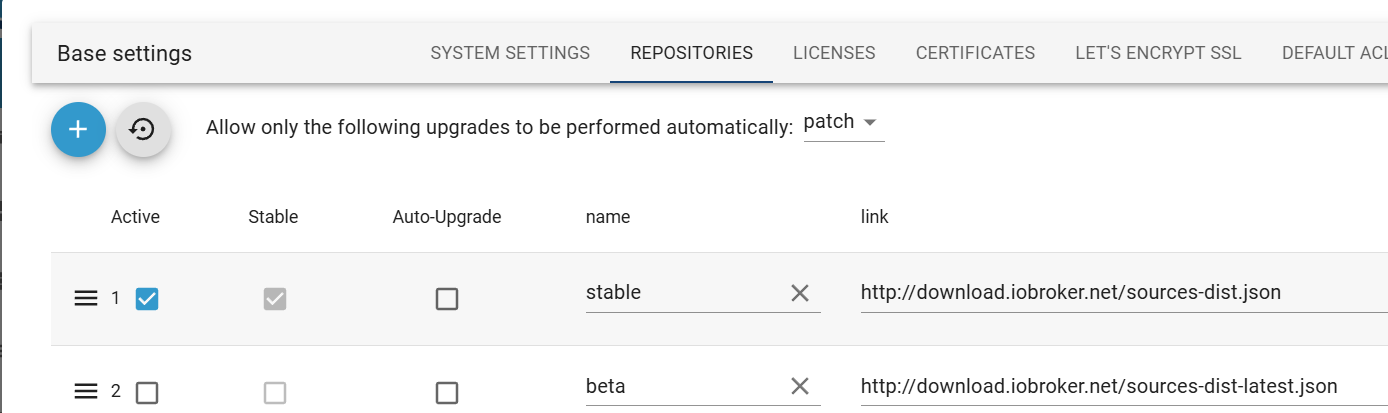Go to the Certificates tab
1388x413 pixels.
click(x=975, y=53)
